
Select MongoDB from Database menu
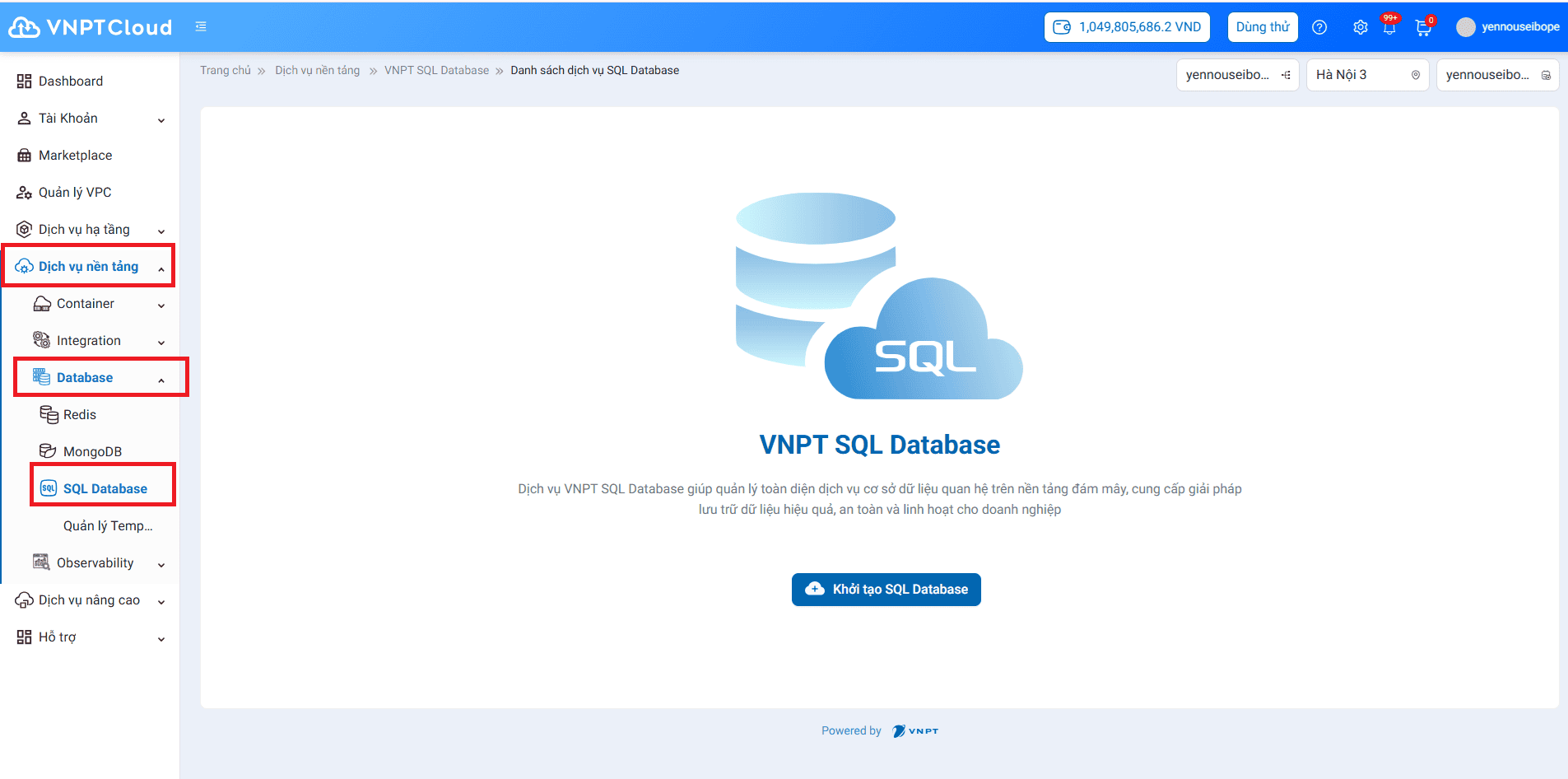[92, 452]
